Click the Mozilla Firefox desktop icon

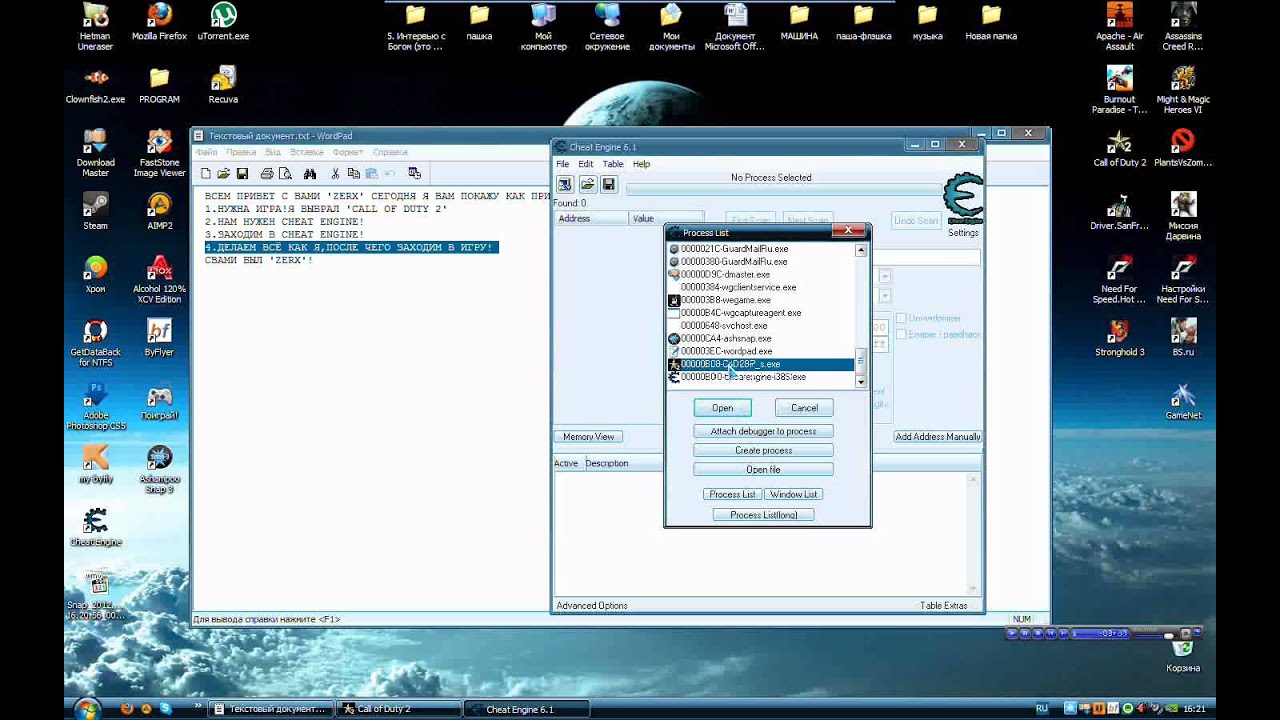pos(159,15)
